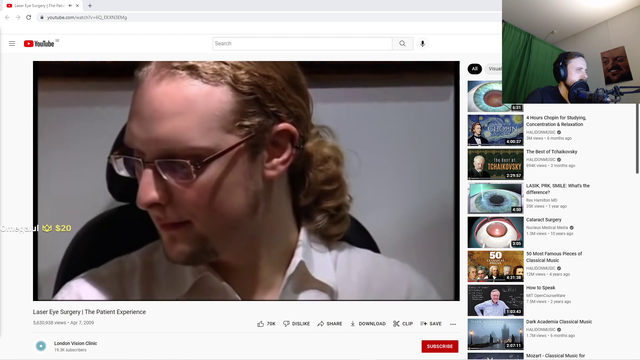Screen dimensions: 640x360
Task: Click Rex Hamilton MD channel name
Action: coord(542,200)
